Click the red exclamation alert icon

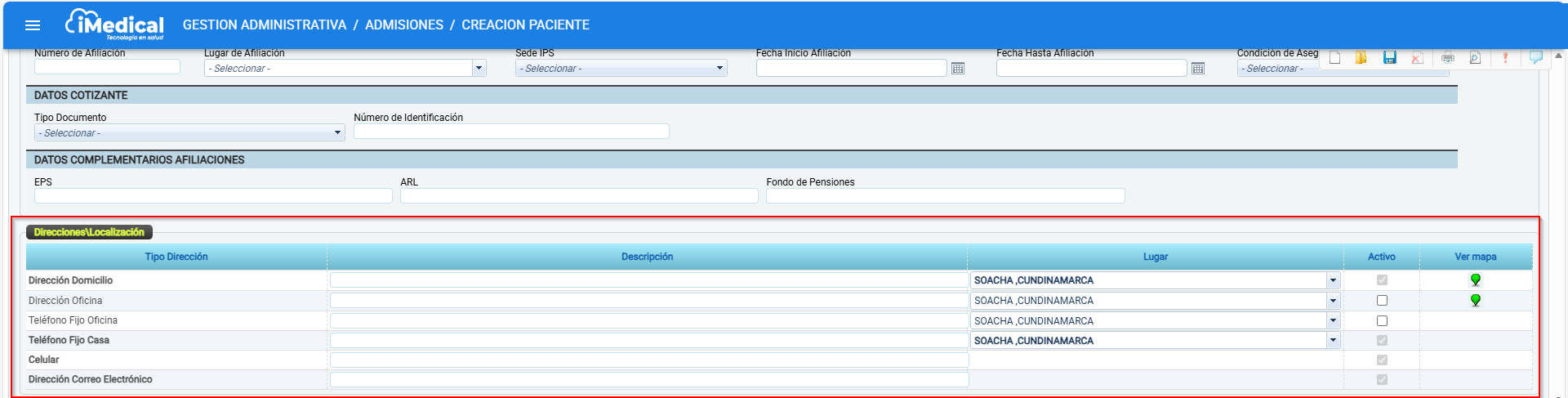point(1506,57)
